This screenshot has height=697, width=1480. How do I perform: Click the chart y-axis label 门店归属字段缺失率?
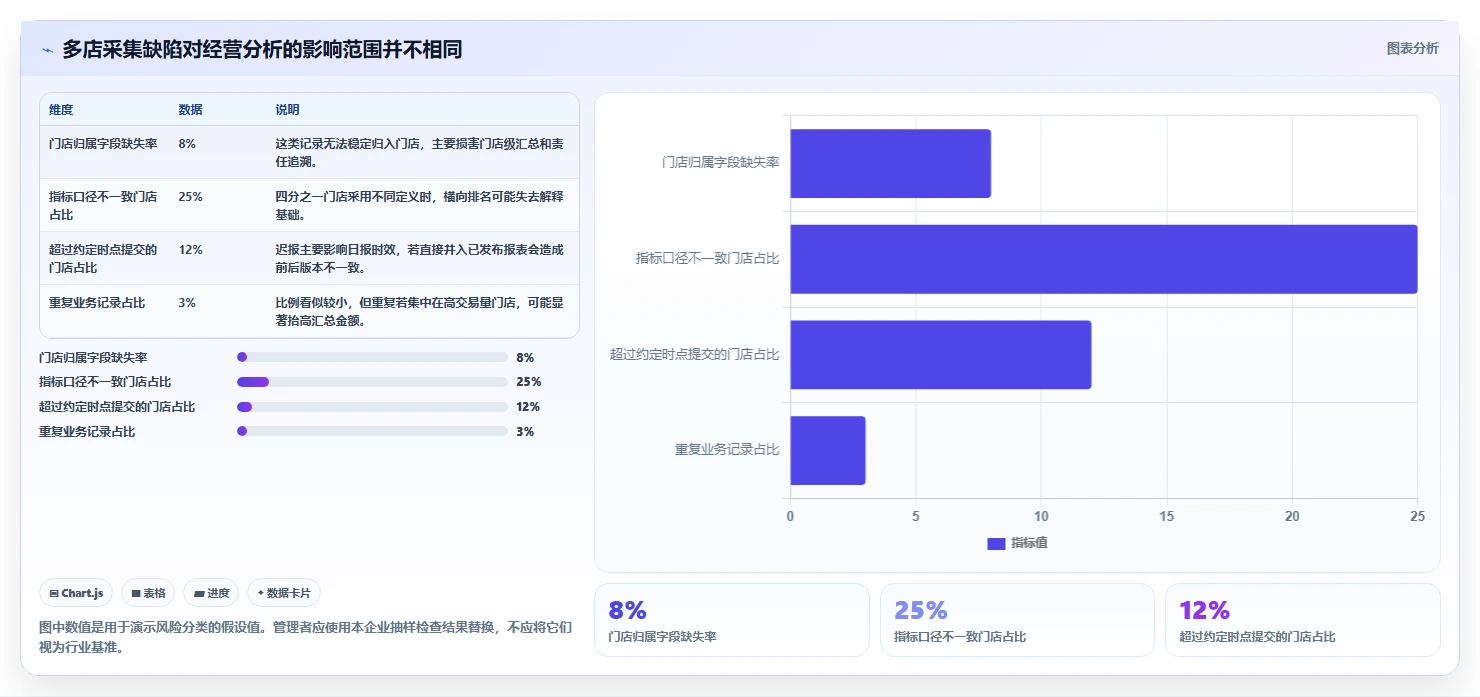[x=721, y=163]
